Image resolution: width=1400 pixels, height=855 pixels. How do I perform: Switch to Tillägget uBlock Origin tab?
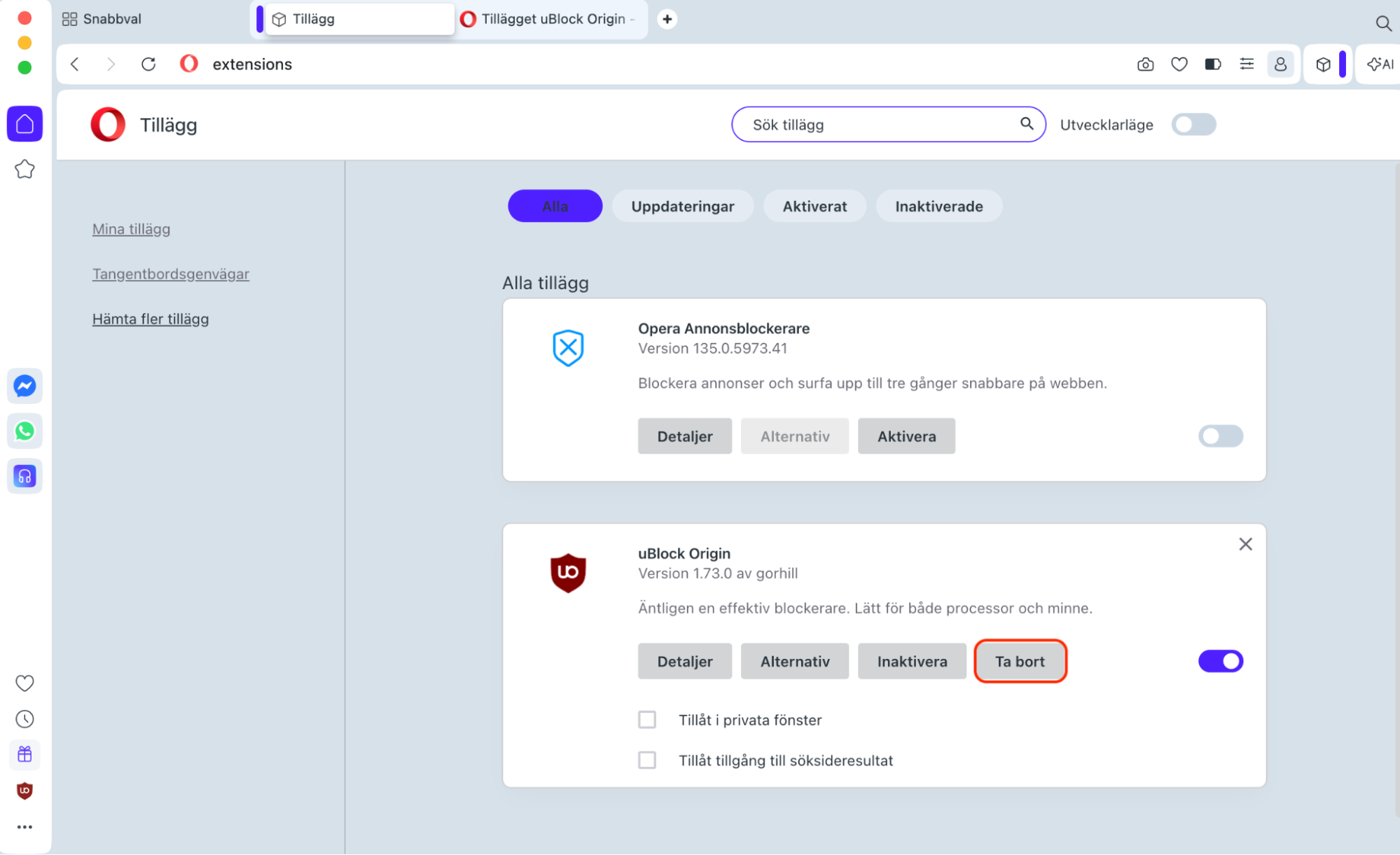548,19
